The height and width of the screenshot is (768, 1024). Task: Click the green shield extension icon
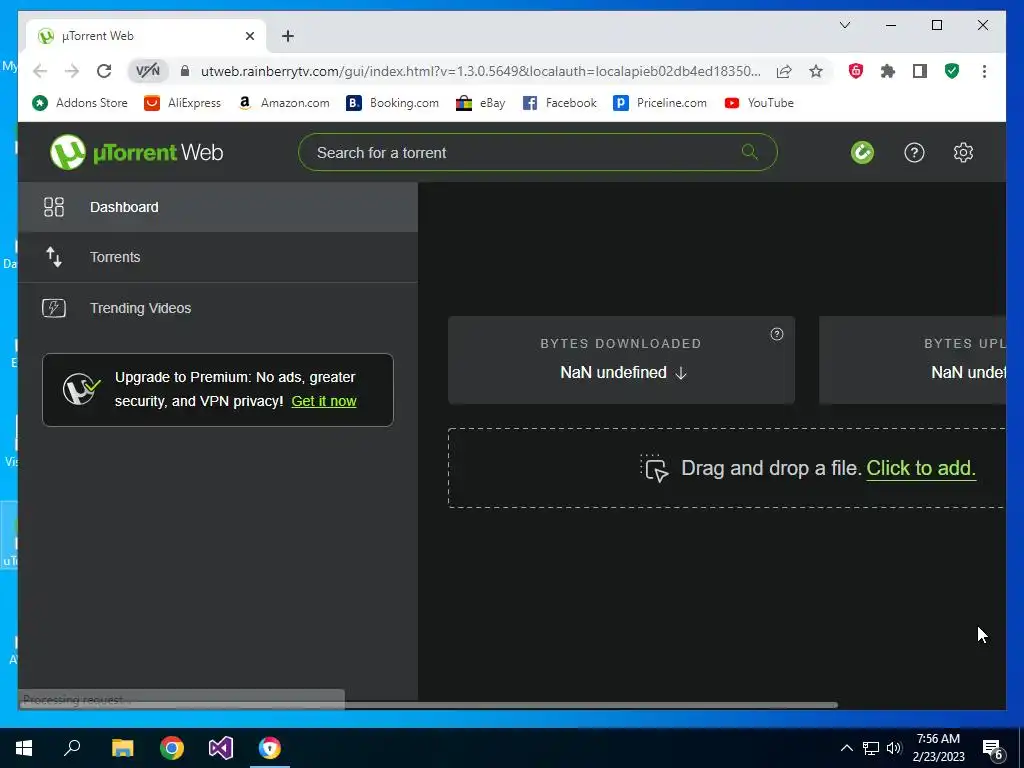952,71
